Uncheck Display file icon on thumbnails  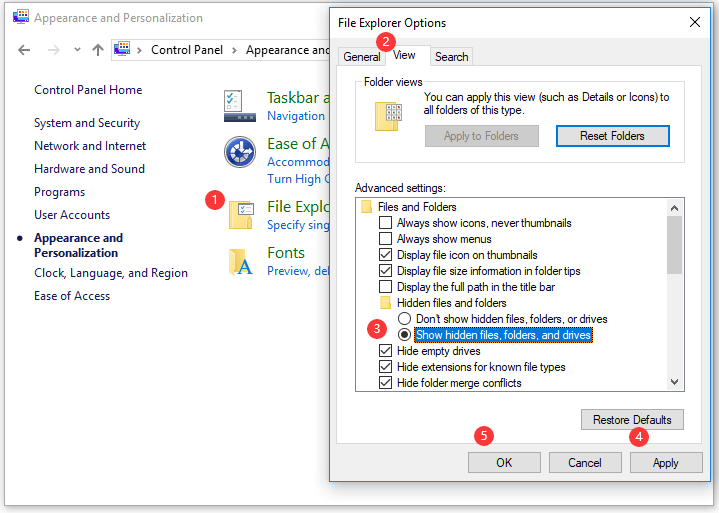point(385,255)
